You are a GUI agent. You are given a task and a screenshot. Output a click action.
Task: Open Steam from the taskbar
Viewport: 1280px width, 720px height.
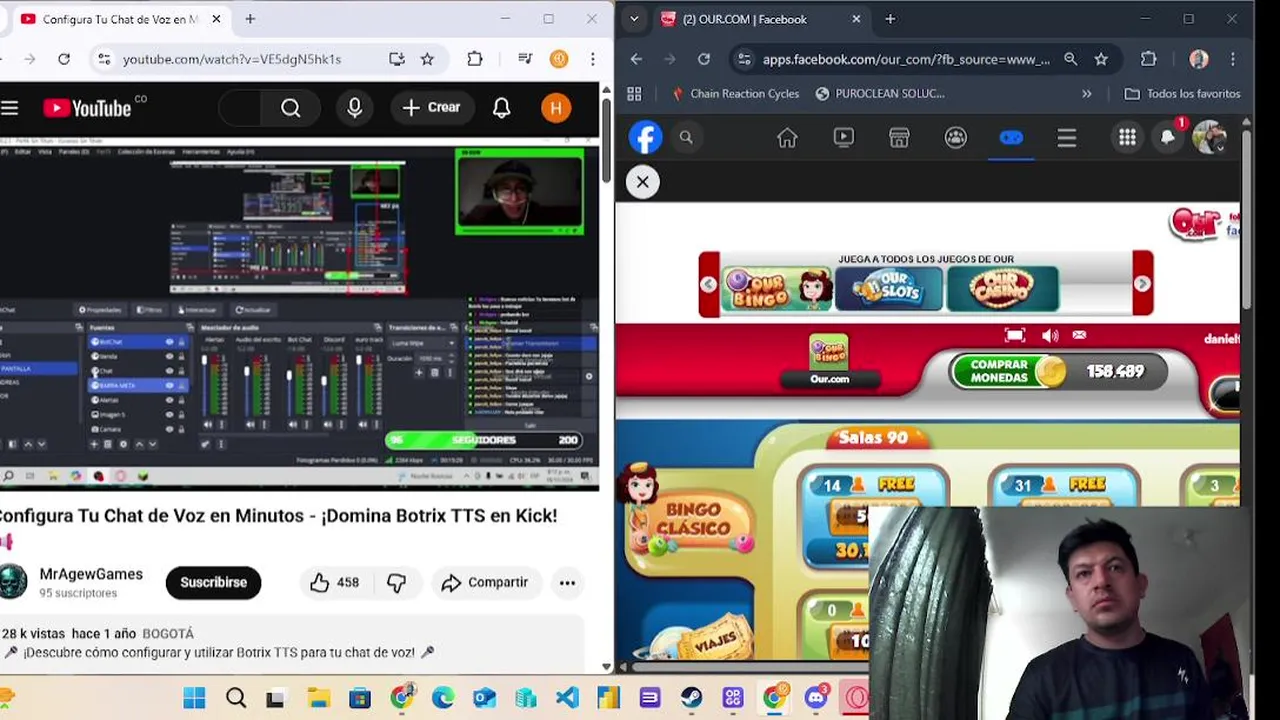pyautogui.click(x=691, y=698)
